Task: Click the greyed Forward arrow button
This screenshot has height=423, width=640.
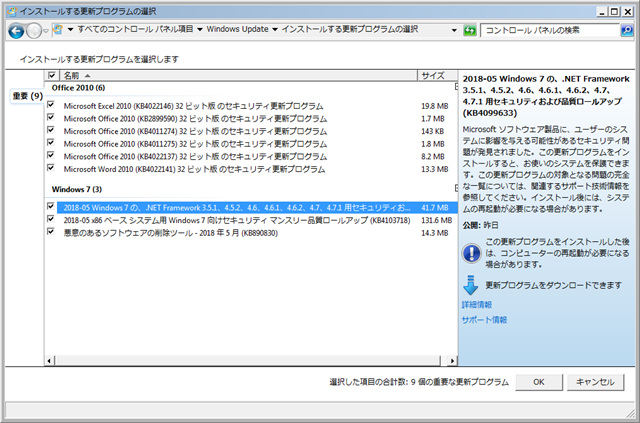Action: [34, 31]
